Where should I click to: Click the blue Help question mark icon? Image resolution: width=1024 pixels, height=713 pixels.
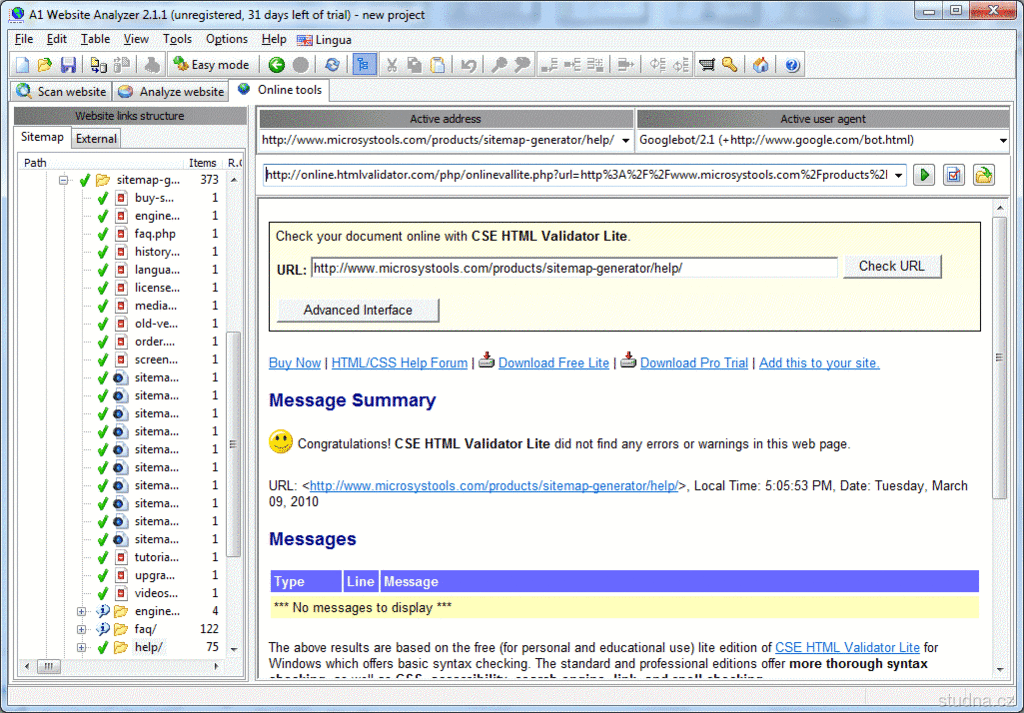793,65
